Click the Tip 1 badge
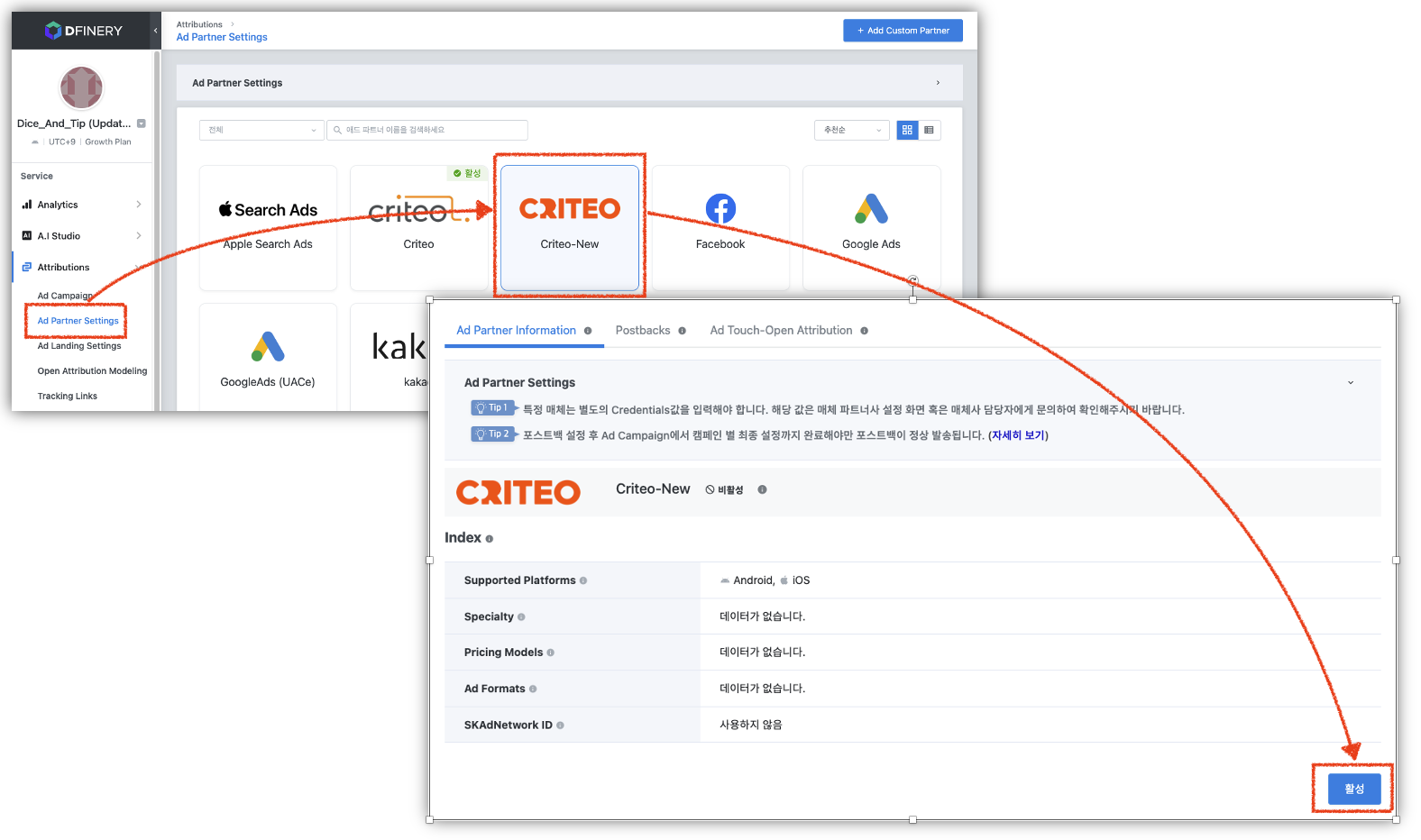Viewport: 1421px width, 840px height. click(493, 408)
